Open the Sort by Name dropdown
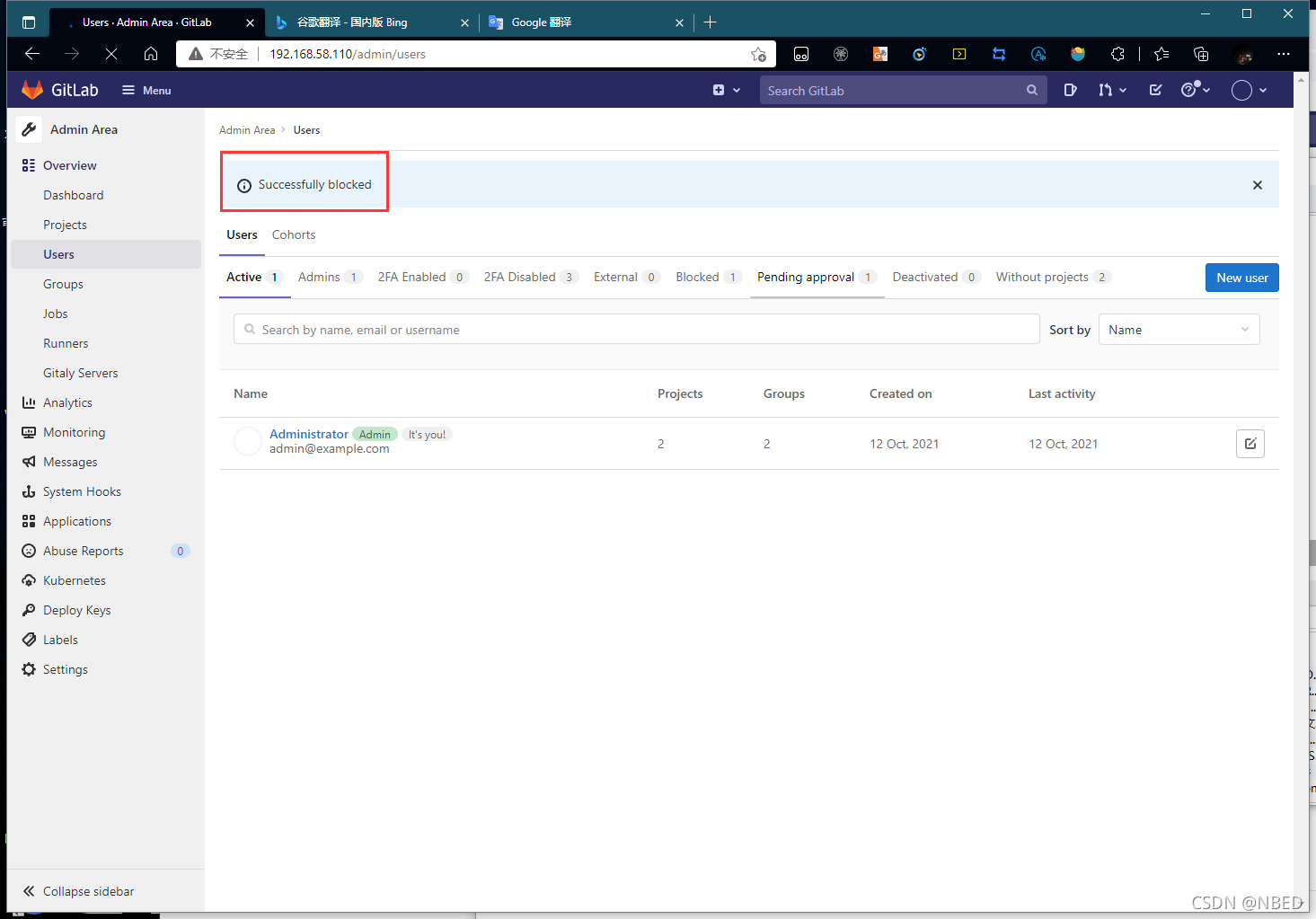Viewport: 1316px width, 919px height. [x=1179, y=329]
